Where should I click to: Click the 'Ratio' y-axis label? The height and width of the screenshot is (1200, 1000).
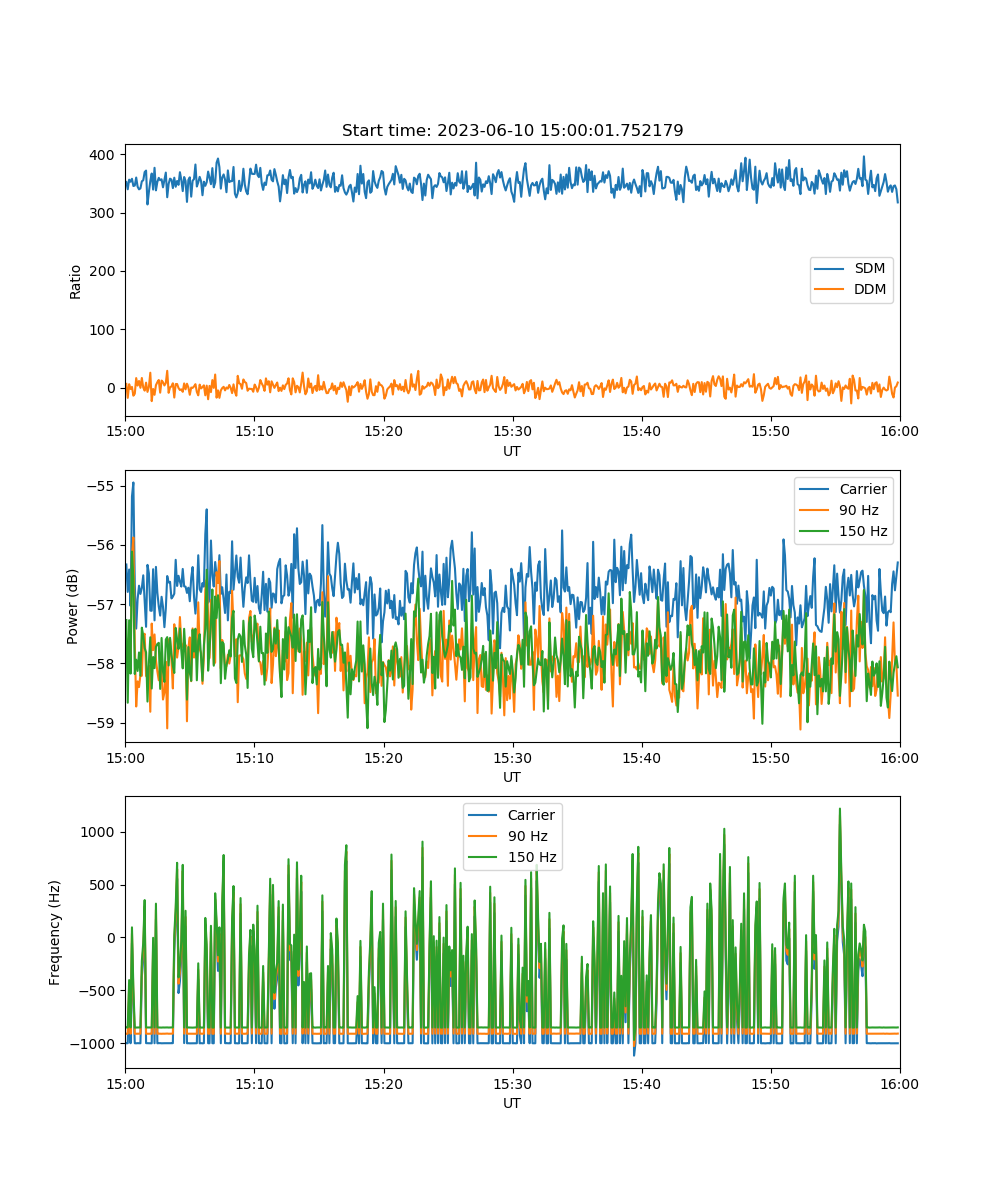(76, 280)
